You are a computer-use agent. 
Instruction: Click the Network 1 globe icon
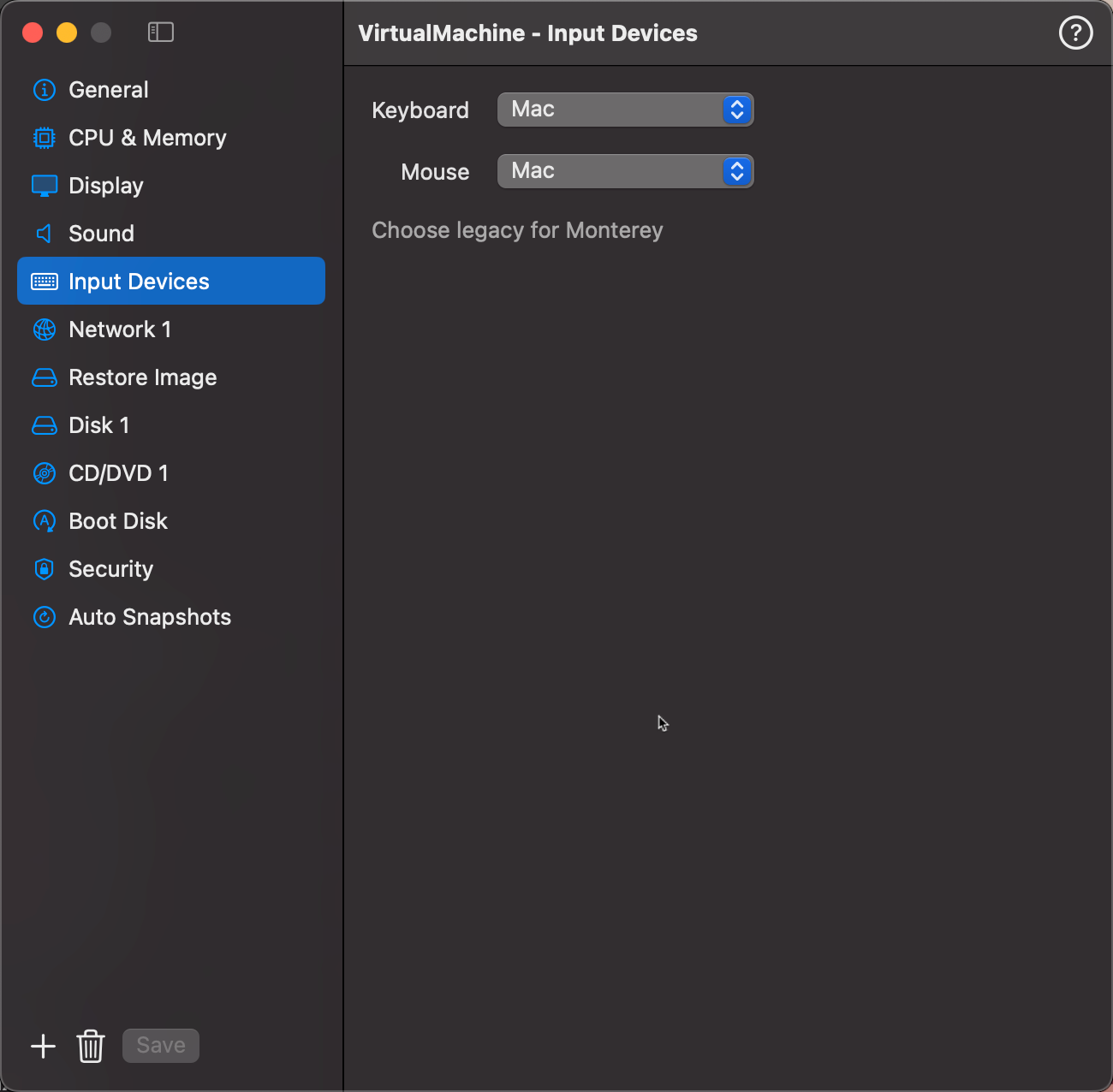click(x=45, y=329)
